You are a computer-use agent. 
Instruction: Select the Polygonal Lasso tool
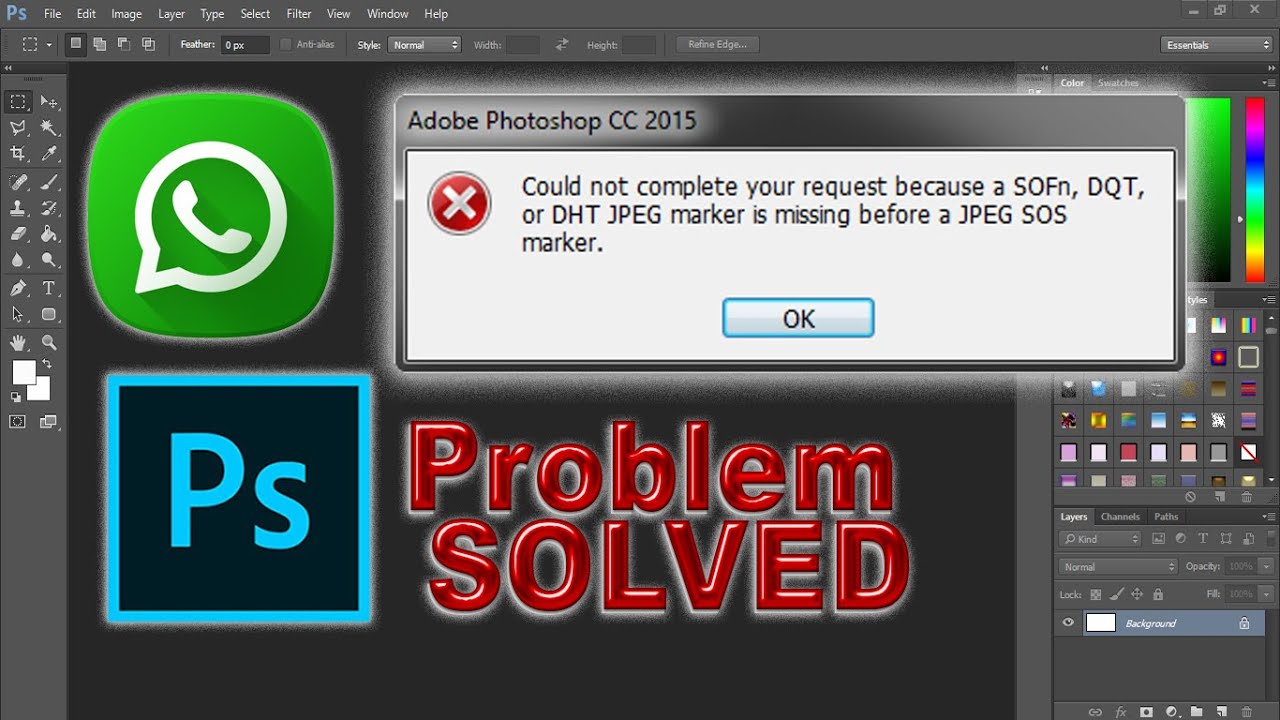(18, 128)
